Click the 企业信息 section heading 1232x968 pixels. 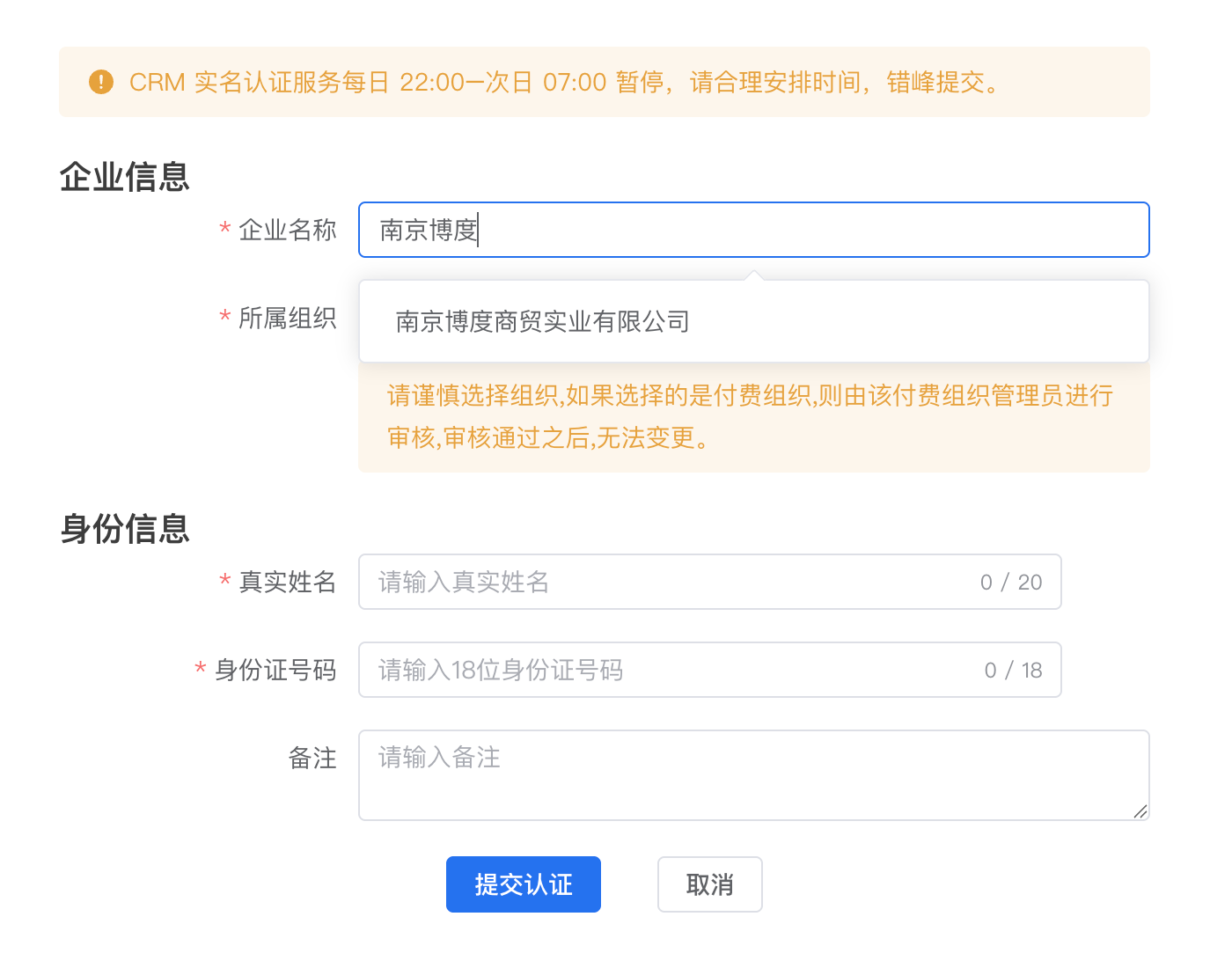point(125,177)
